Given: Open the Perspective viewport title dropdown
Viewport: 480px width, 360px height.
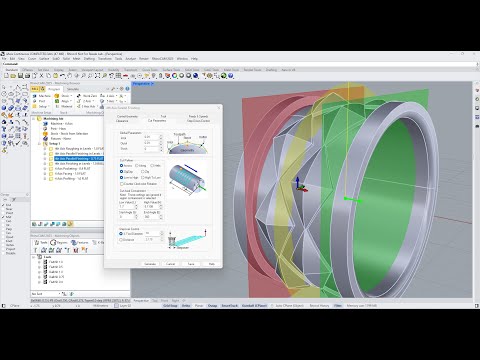Looking at the screenshot, I should (x=152, y=84).
